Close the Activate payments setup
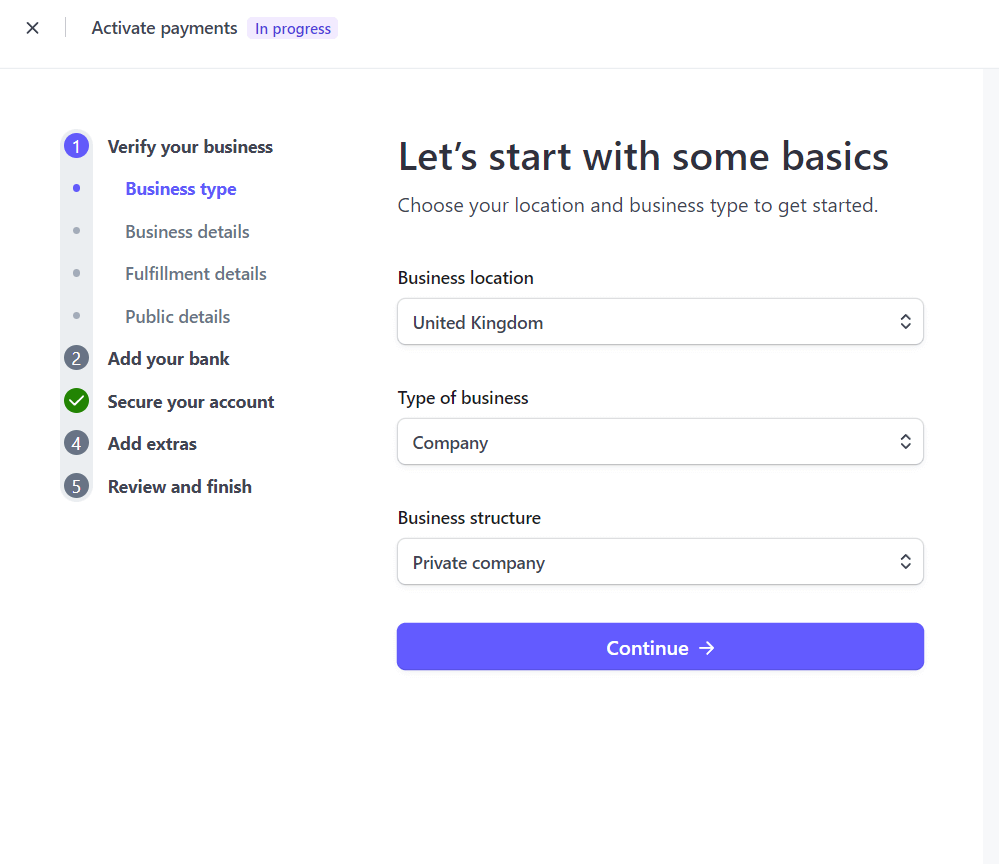The height and width of the screenshot is (864, 999). coord(33,28)
